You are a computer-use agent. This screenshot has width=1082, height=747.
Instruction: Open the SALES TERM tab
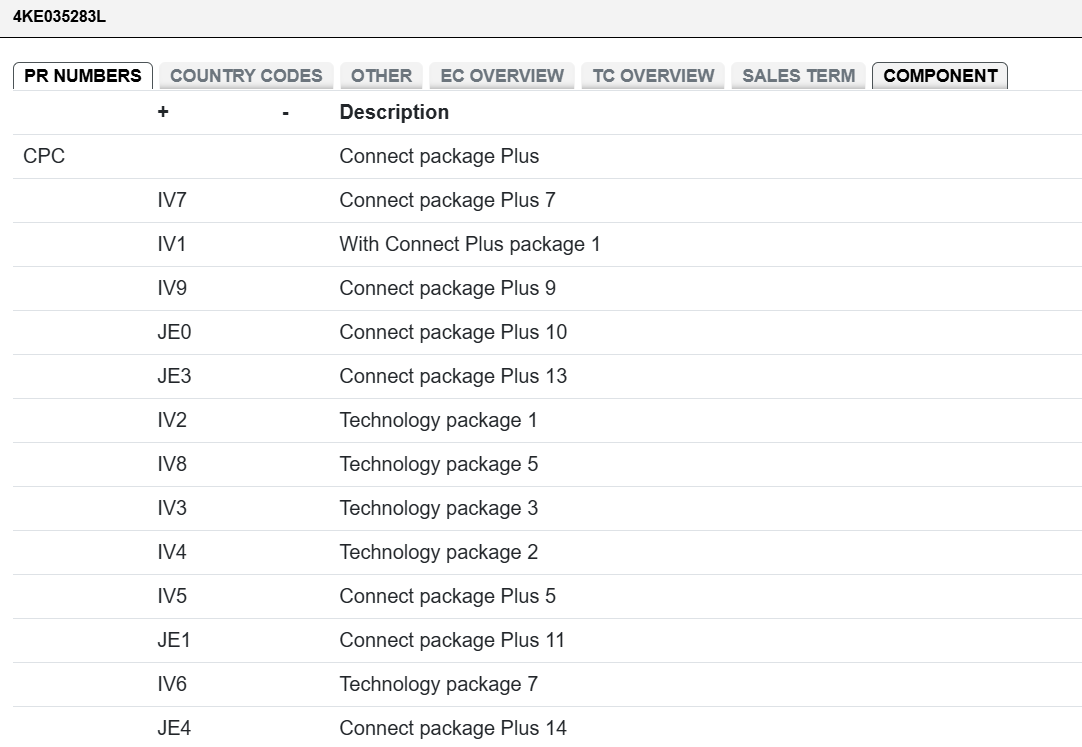[x=798, y=76]
